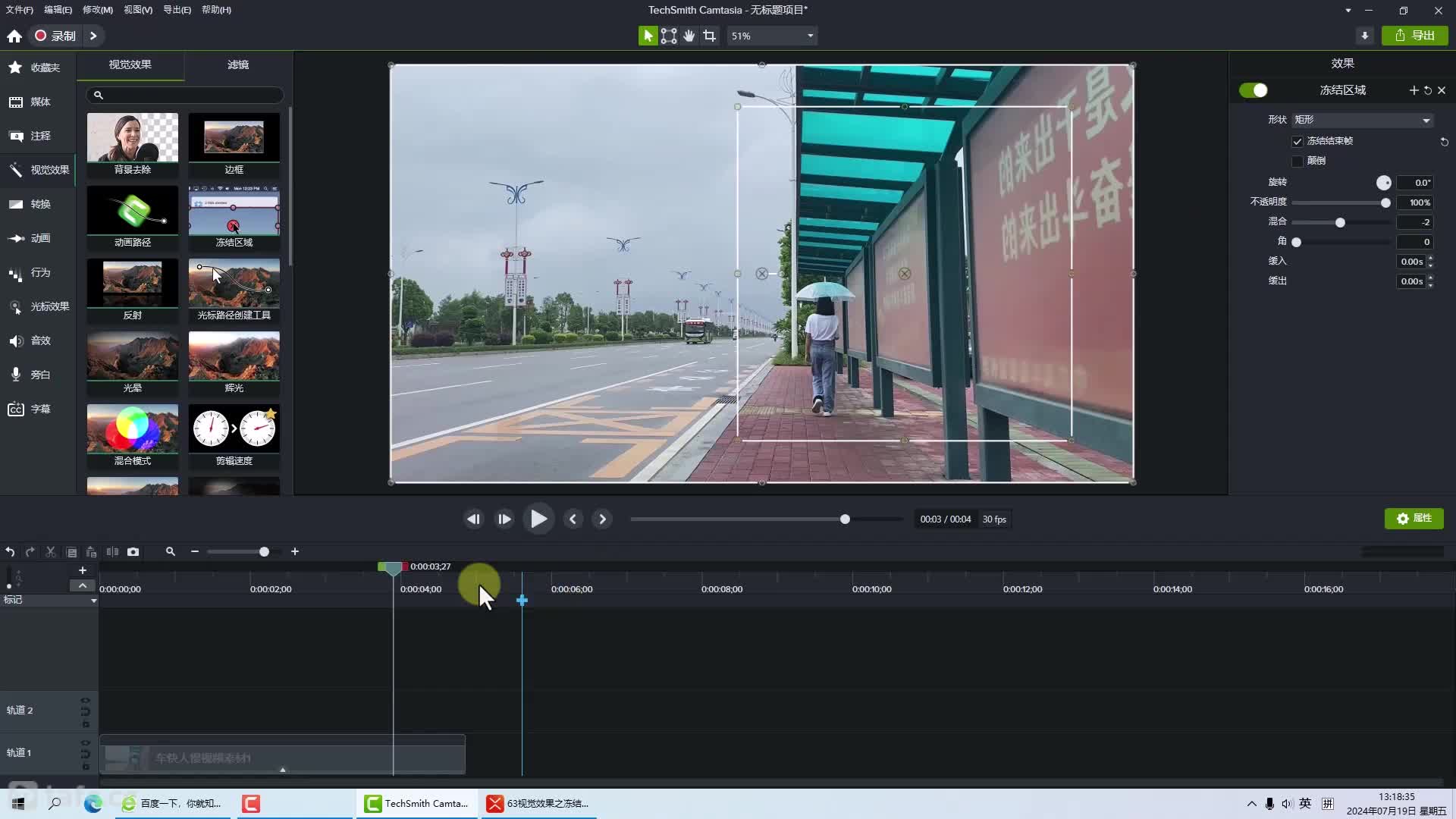The image size is (1456, 819).
Task: Remove the 冻结区域 effect with X
Action: click(1442, 90)
